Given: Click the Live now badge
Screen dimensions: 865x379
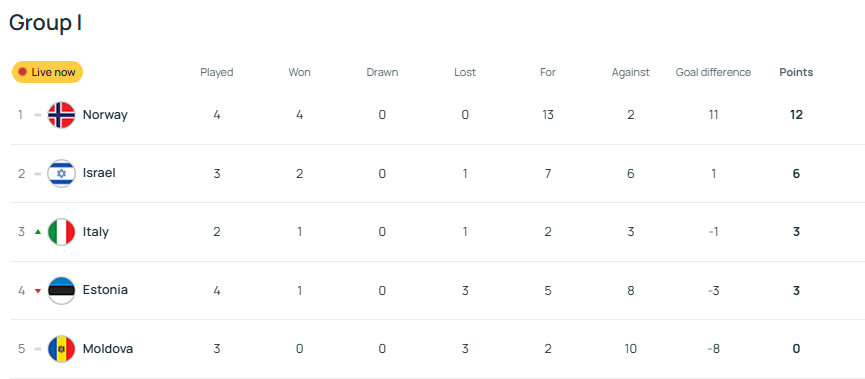Looking at the screenshot, I should pyautogui.click(x=47, y=72).
